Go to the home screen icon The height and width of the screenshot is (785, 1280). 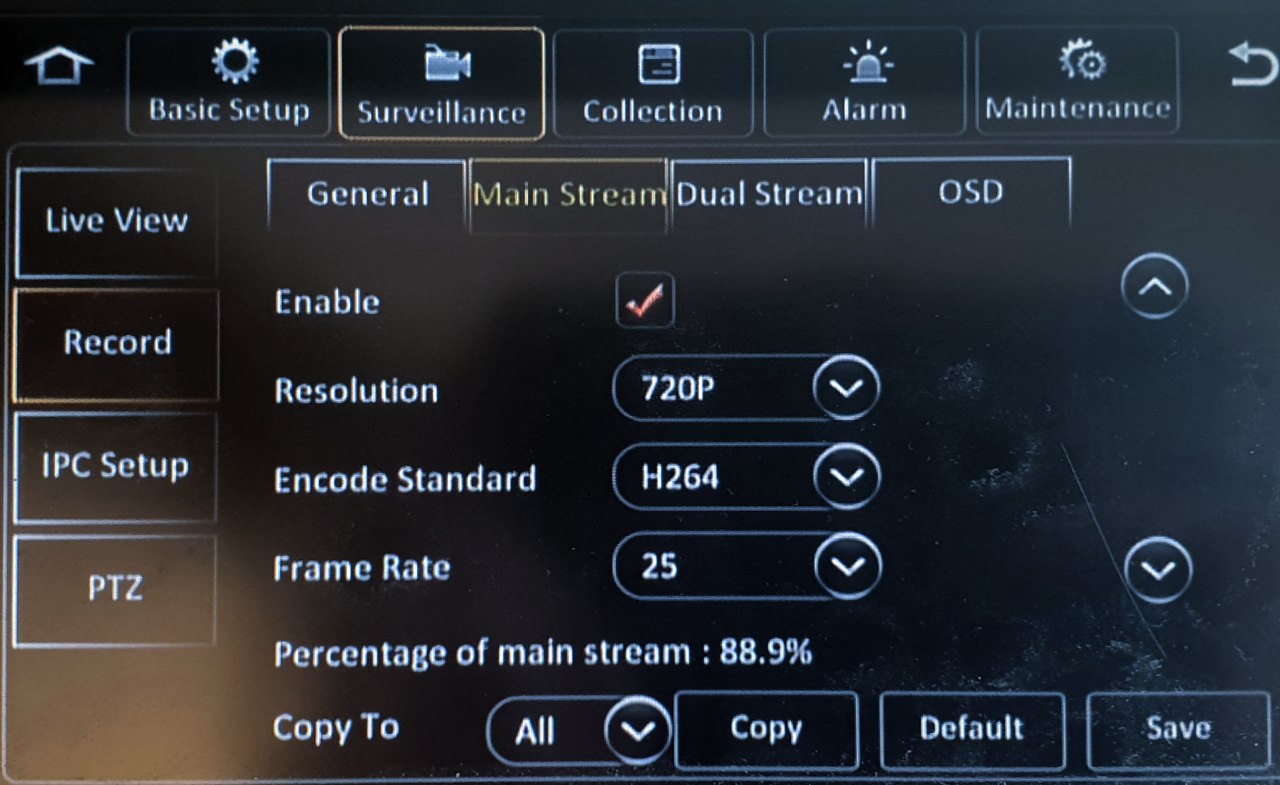pos(59,66)
